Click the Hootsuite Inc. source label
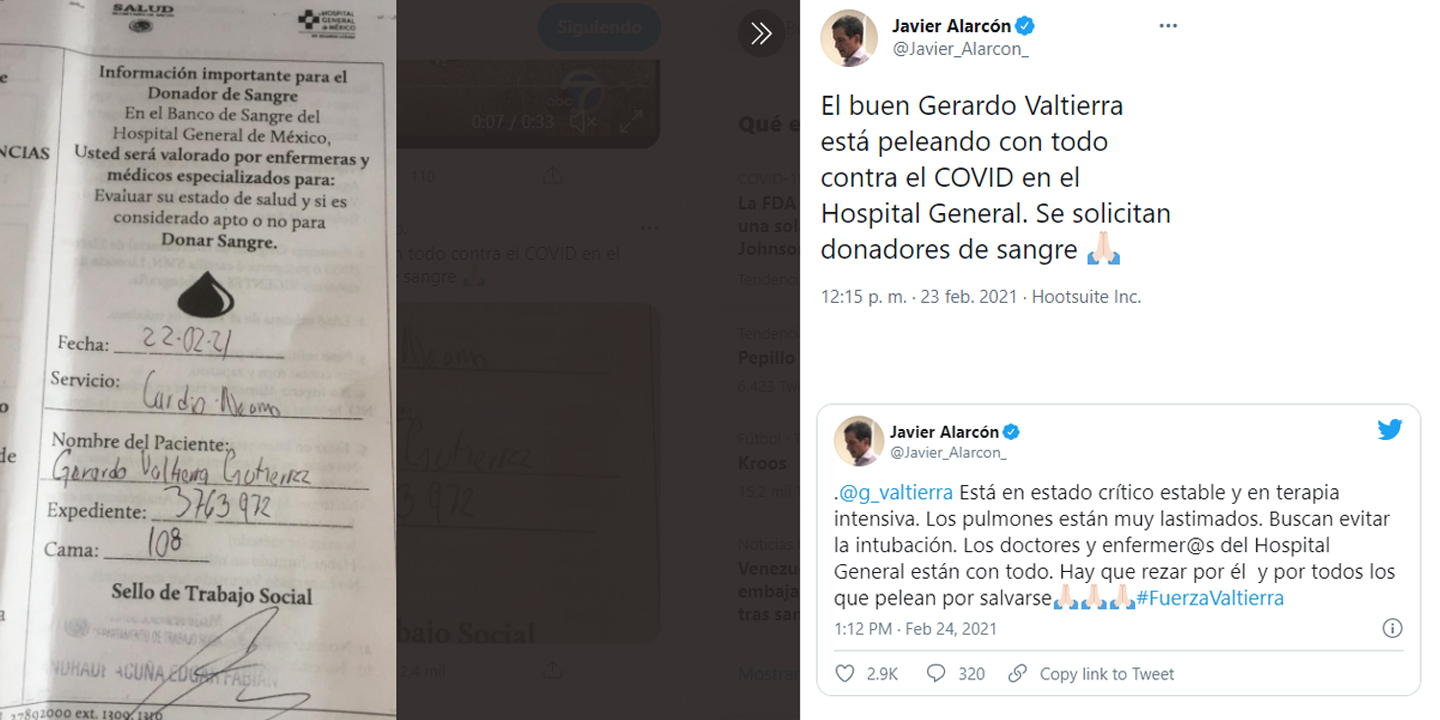 point(1086,297)
